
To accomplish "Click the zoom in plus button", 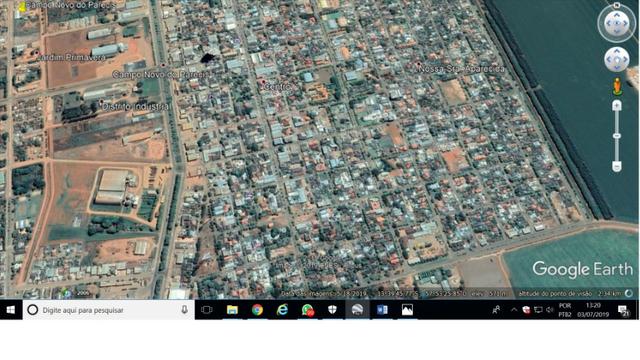I will [x=617, y=106].
